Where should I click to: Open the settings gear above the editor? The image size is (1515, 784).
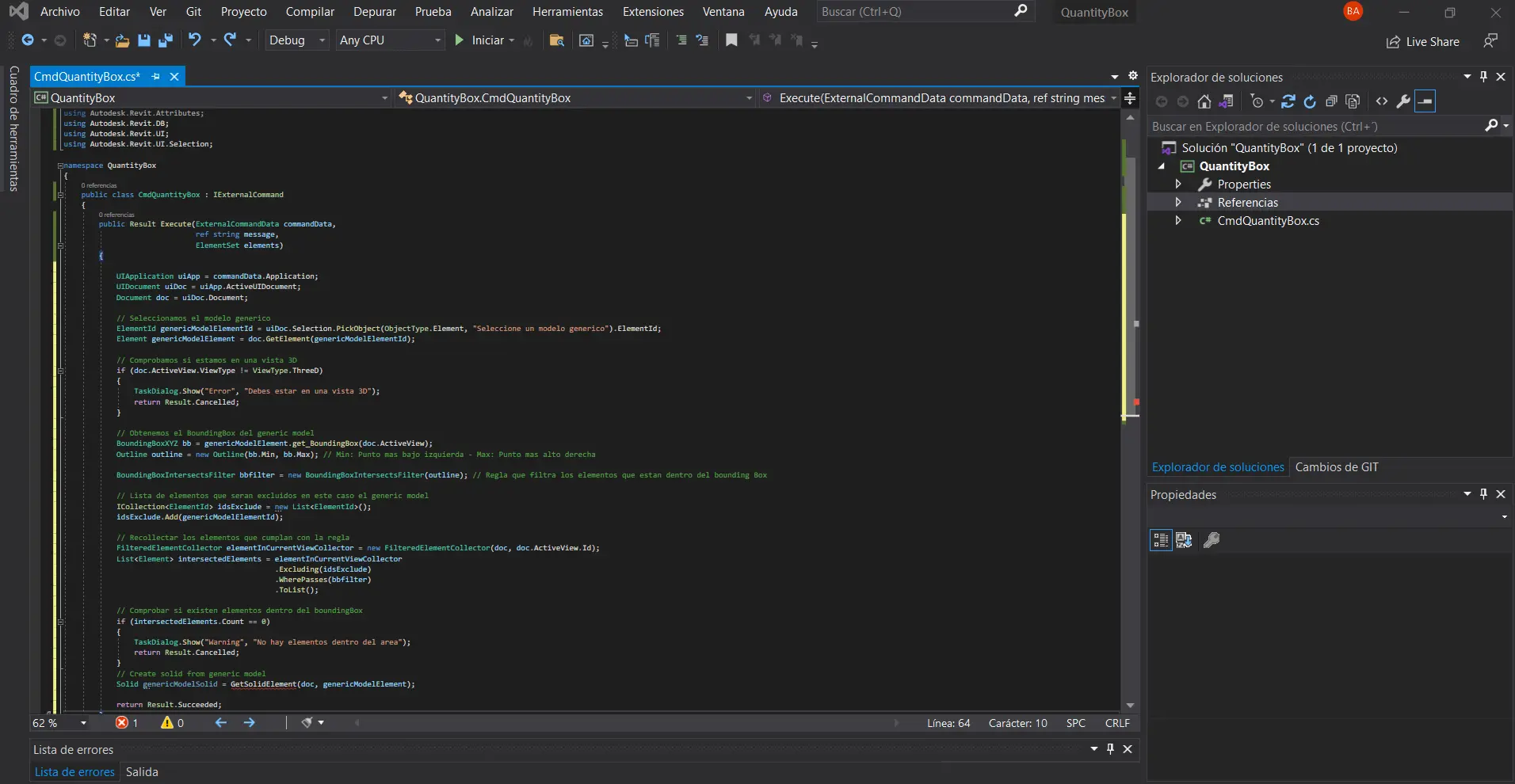(x=1133, y=76)
